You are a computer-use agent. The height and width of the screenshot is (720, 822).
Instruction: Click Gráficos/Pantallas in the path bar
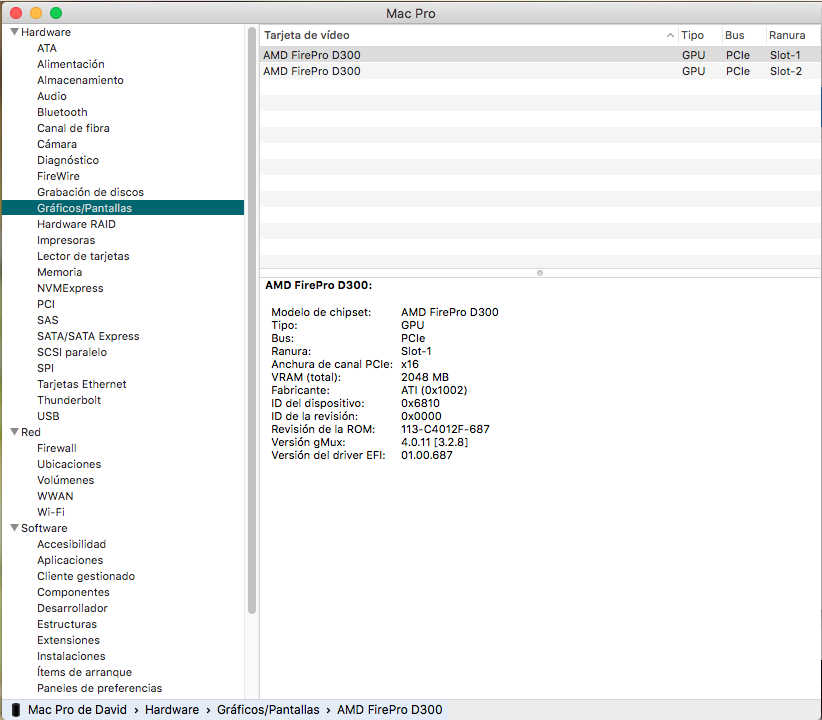(x=267, y=710)
